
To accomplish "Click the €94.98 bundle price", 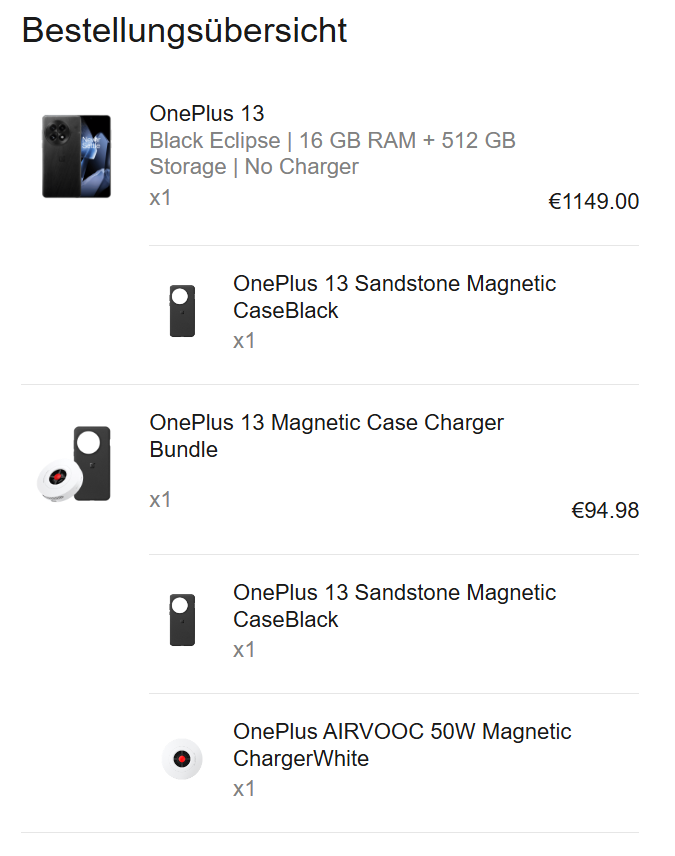I will coord(604,510).
